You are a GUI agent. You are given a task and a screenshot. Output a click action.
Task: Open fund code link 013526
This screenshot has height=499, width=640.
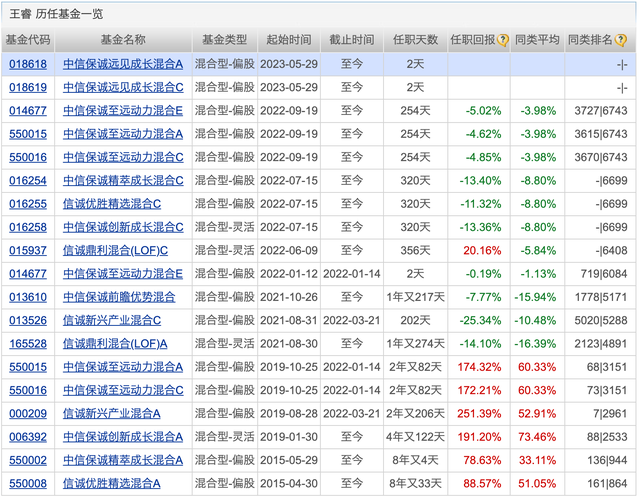tap(28, 320)
